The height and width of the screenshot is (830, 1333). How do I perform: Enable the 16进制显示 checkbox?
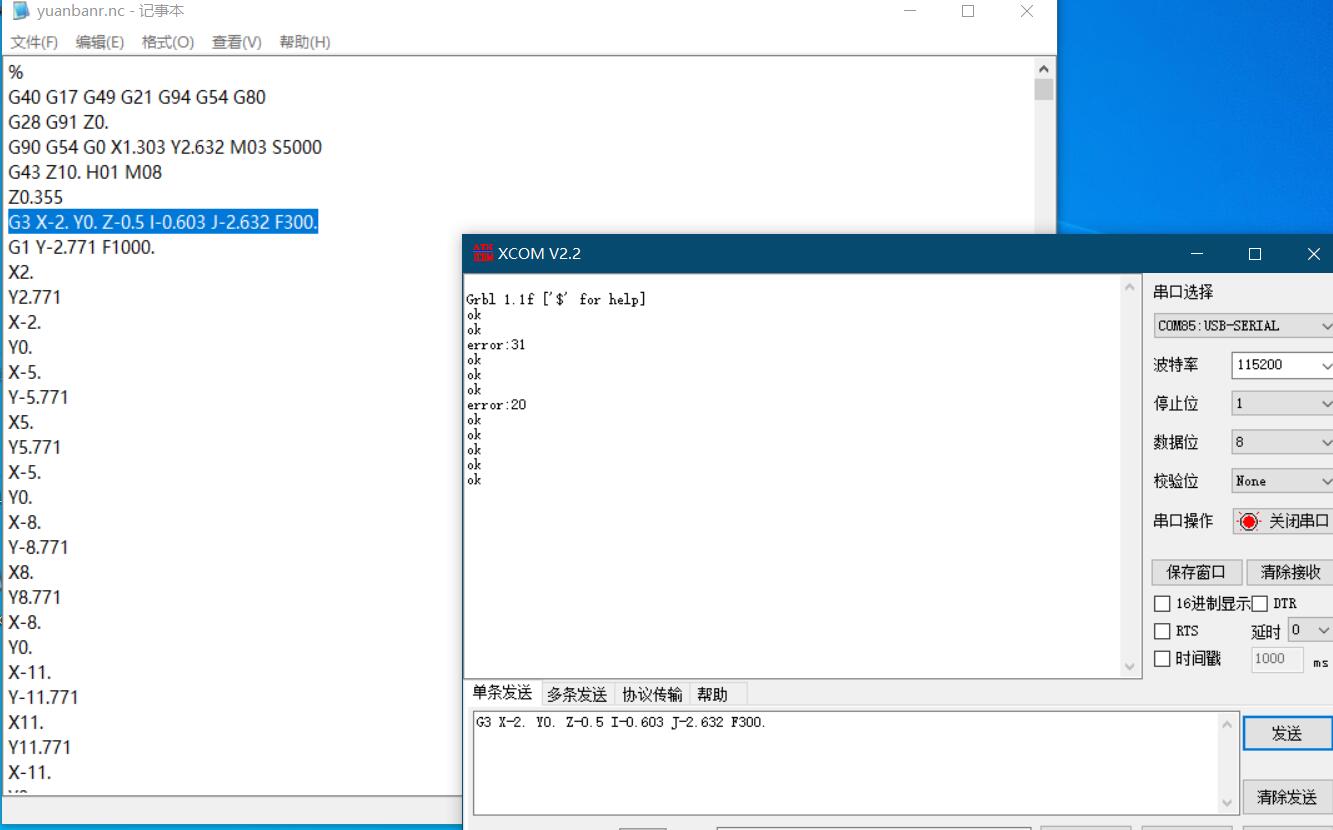[1162, 603]
